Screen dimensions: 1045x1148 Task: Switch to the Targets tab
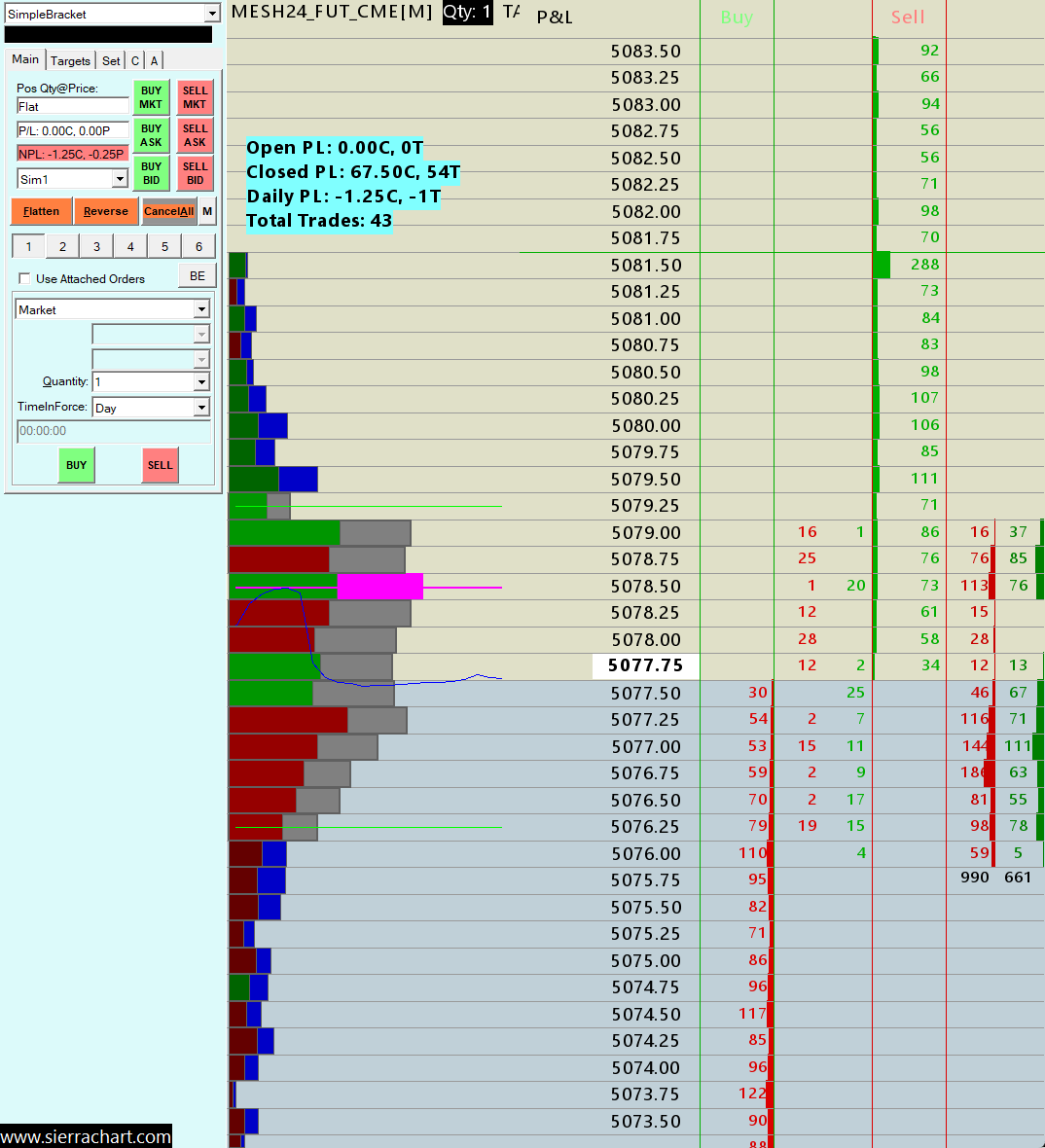(70, 60)
